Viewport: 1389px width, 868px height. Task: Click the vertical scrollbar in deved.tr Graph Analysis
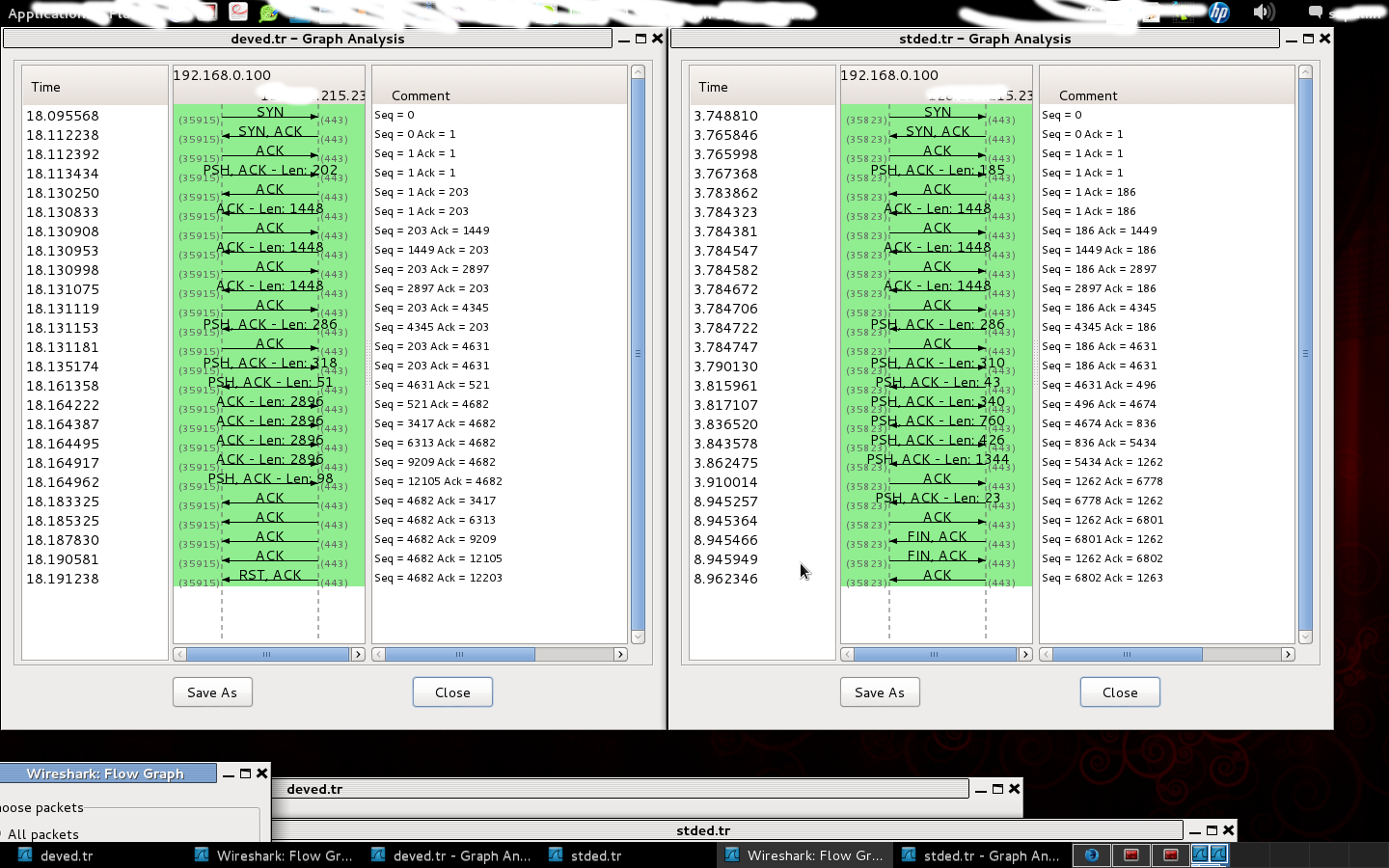tap(638, 354)
